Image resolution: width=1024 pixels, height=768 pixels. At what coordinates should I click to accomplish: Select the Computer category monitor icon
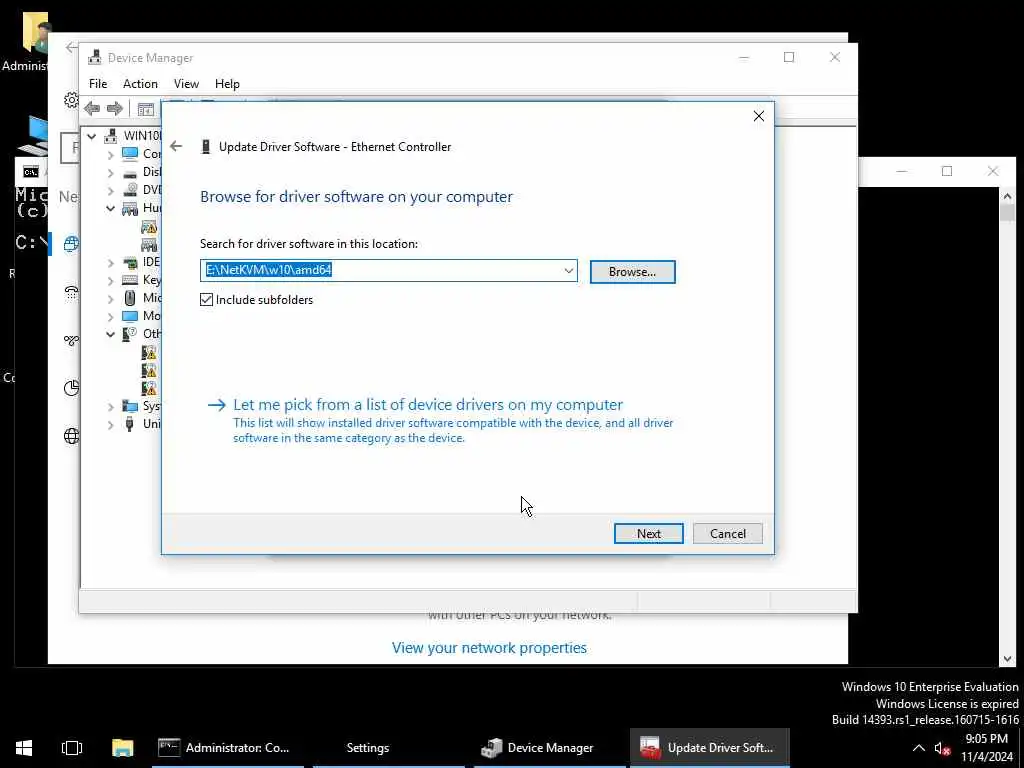click(x=130, y=153)
